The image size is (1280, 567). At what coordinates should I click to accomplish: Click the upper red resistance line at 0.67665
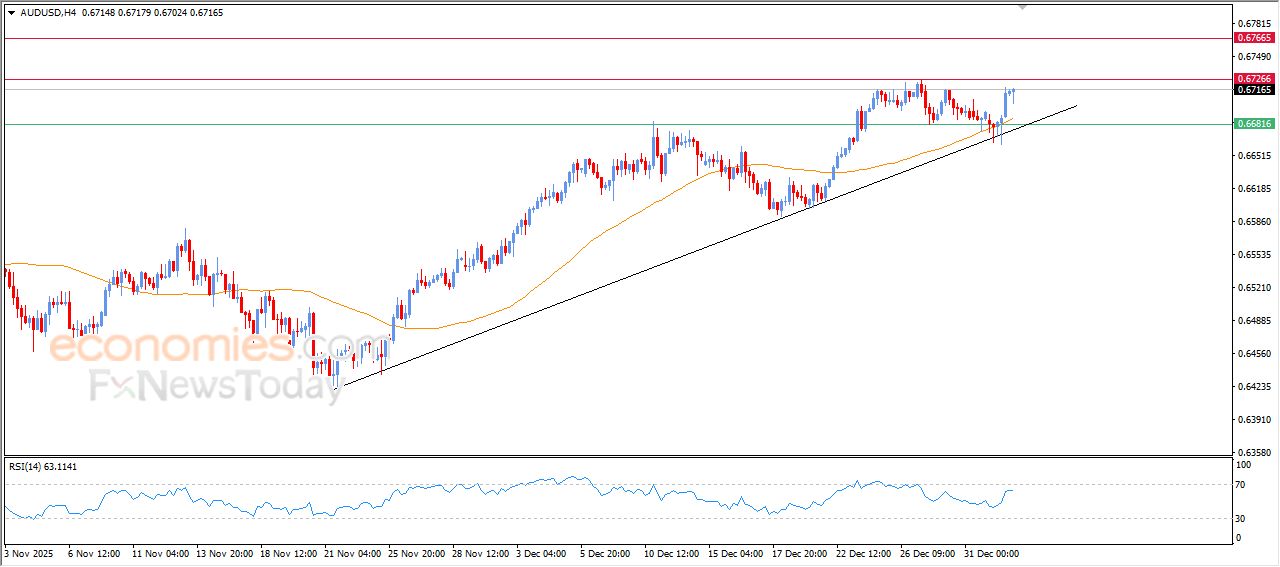(600, 38)
